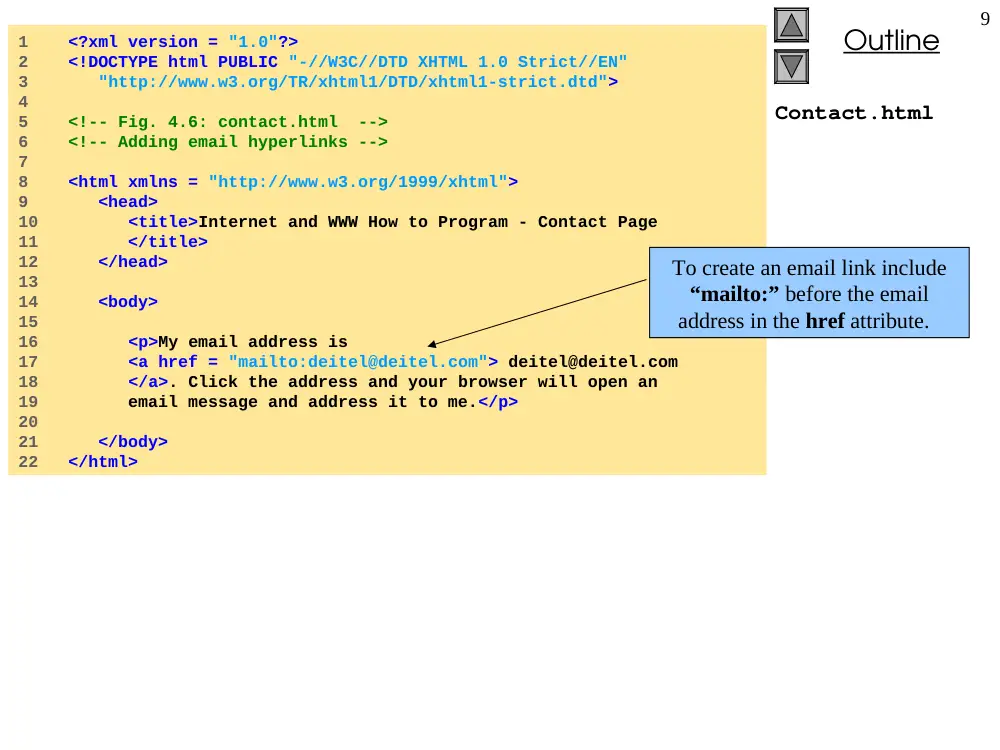The image size is (1000, 750).
Task: Click "To create an email link include" callout text
Action: 809,268
